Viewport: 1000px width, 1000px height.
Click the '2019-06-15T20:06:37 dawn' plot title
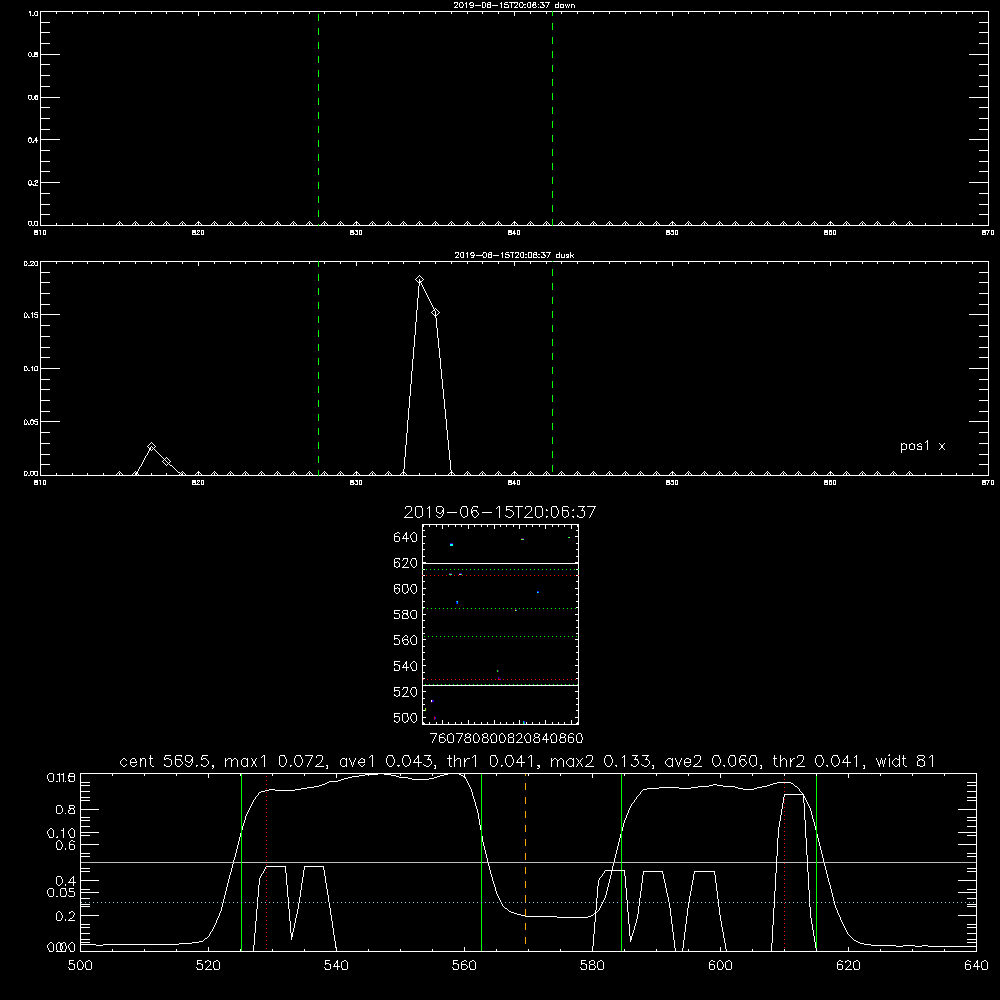514,5
